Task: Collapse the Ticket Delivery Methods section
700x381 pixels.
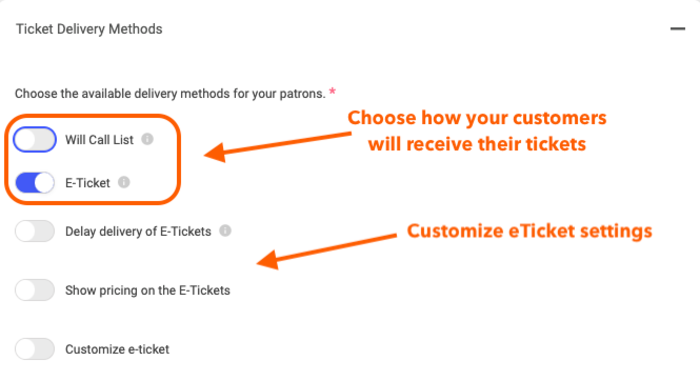Action: point(677,29)
